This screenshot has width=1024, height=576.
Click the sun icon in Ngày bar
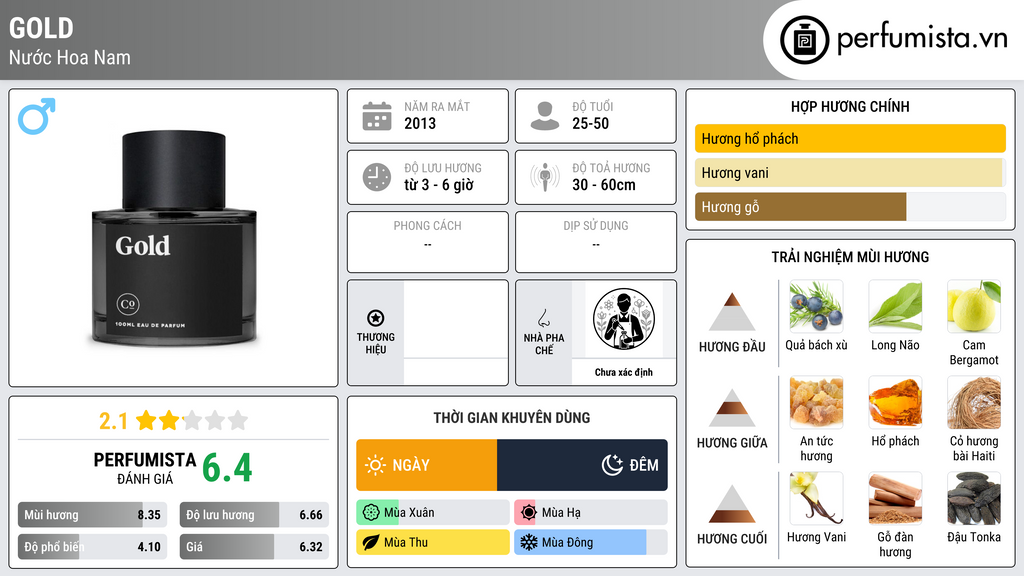[x=376, y=465]
